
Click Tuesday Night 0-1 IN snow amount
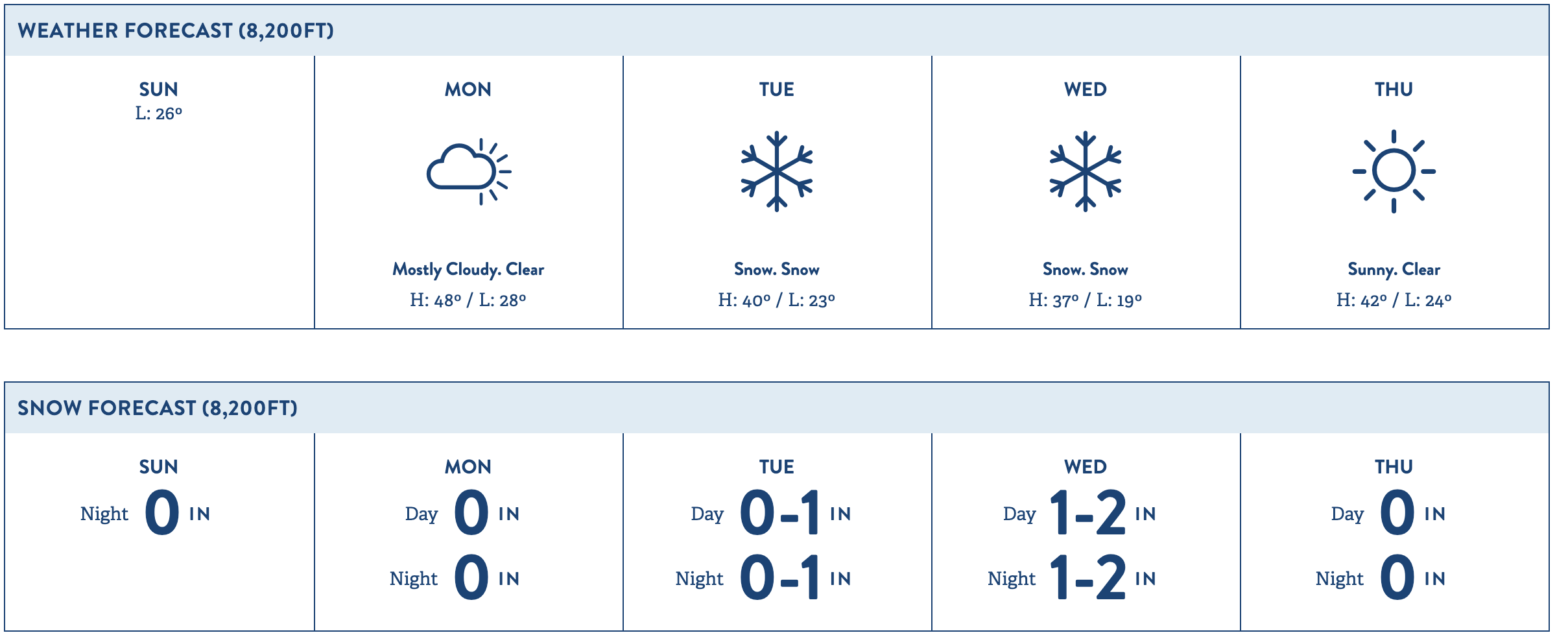(763, 578)
